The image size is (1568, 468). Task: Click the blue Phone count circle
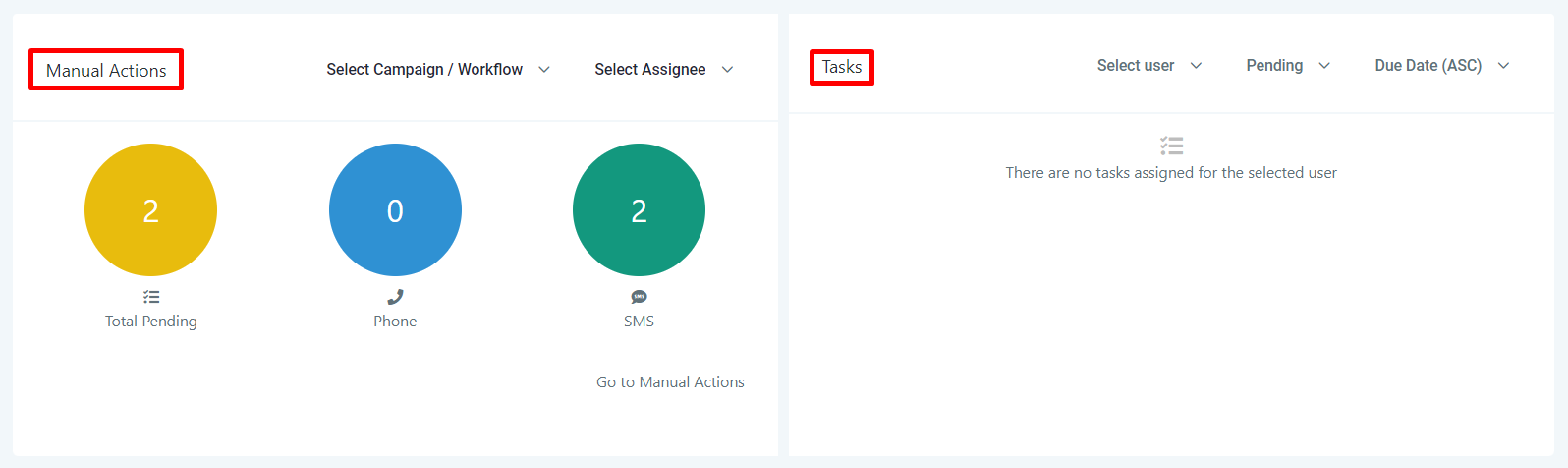pyautogui.click(x=395, y=209)
